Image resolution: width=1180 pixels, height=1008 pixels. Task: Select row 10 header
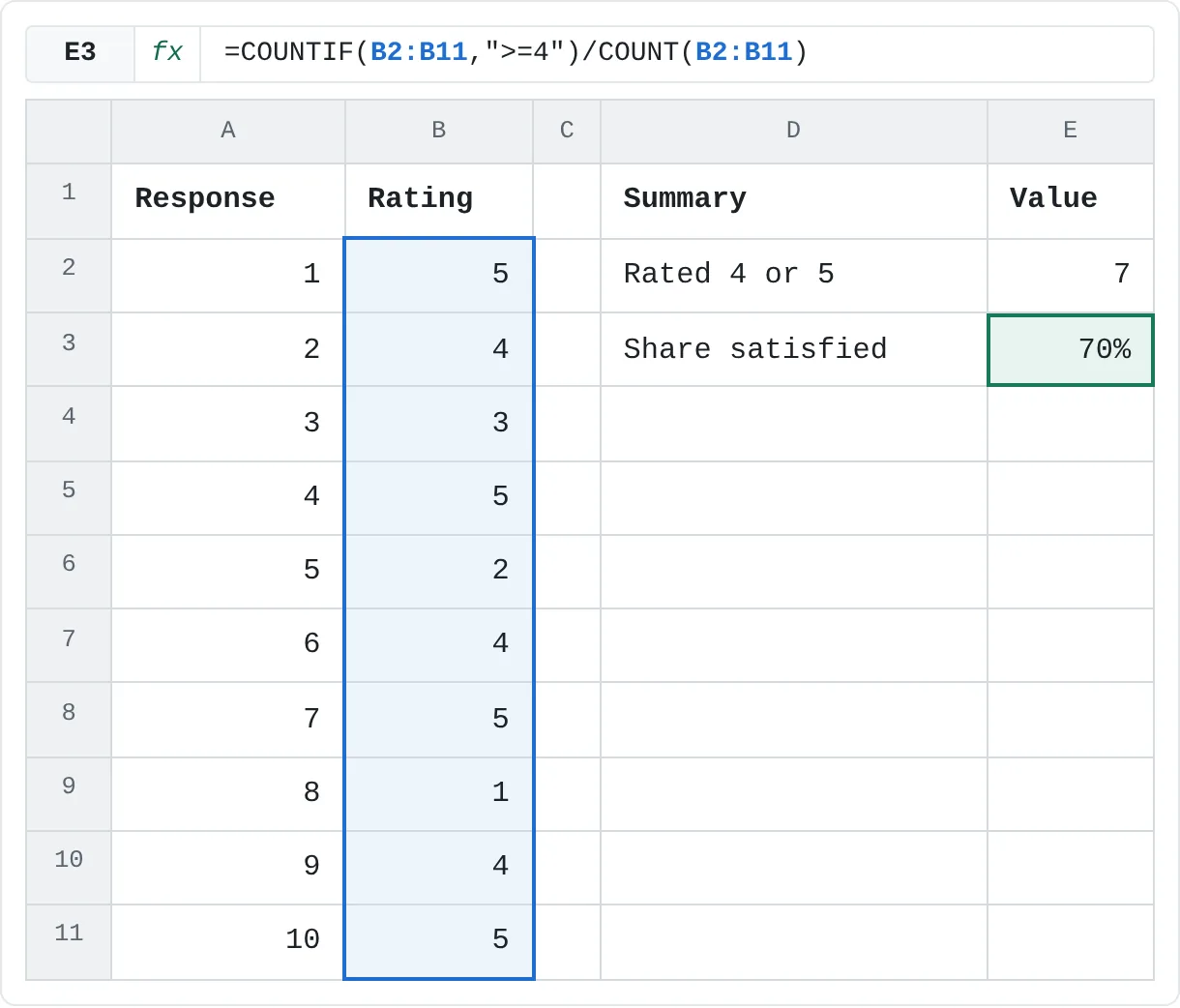point(69,868)
